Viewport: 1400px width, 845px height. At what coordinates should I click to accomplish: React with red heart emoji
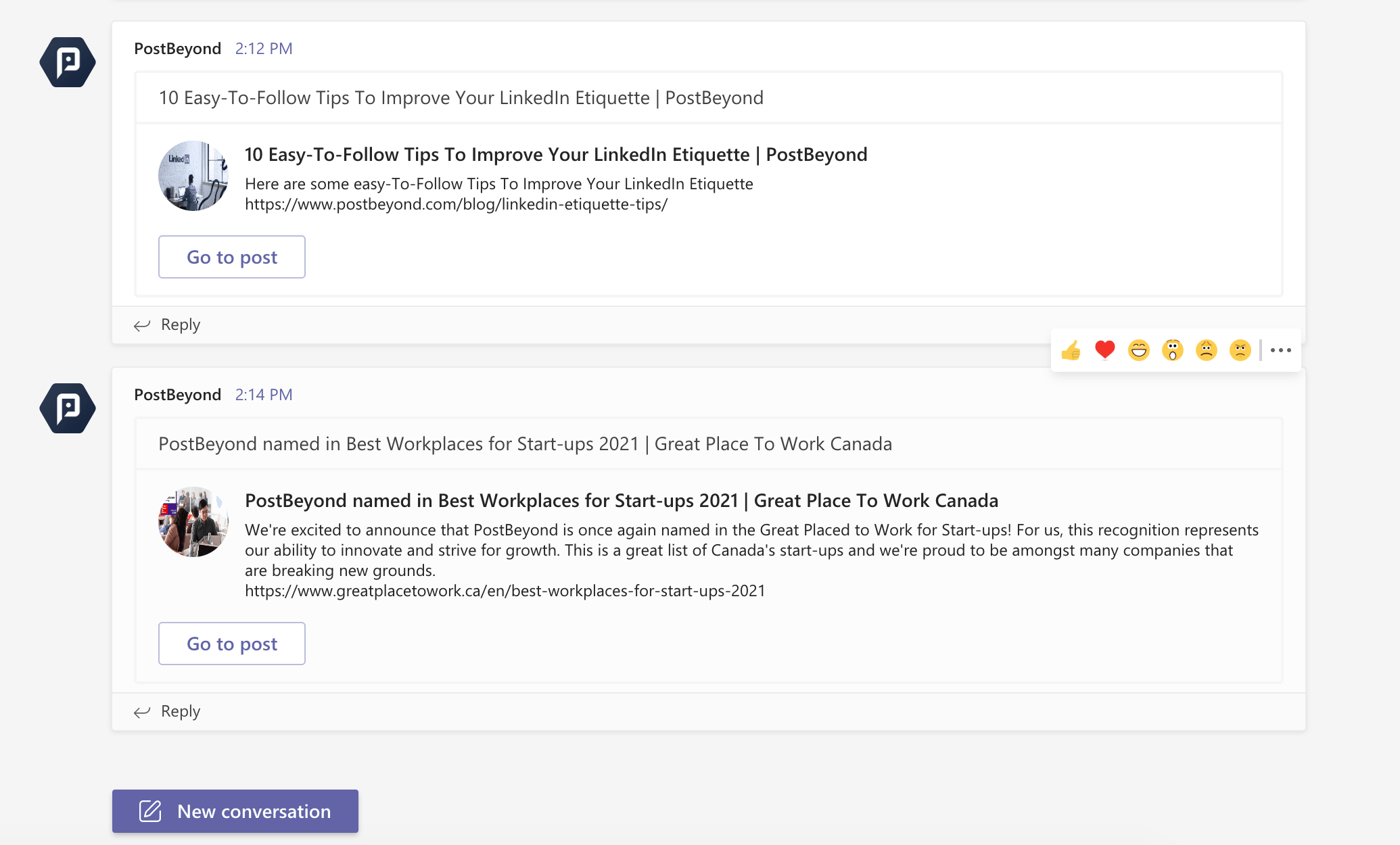coord(1105,350)
